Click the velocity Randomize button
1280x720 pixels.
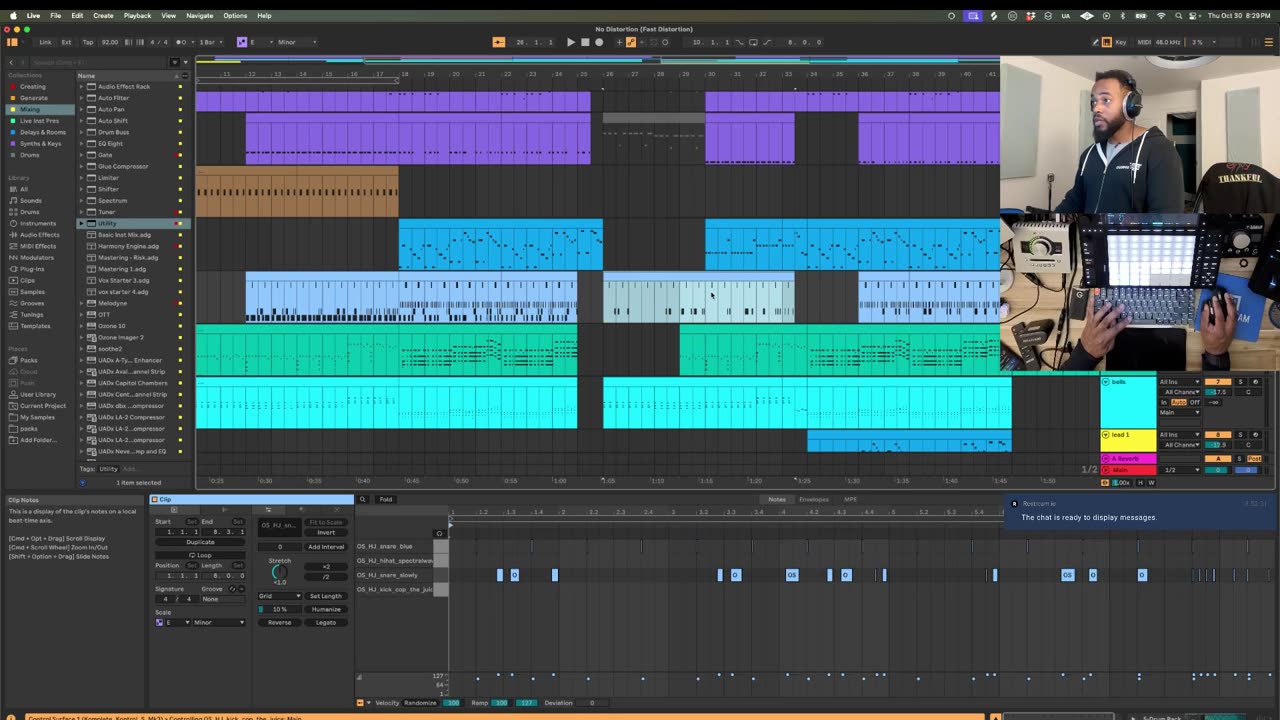coord(420,703)
